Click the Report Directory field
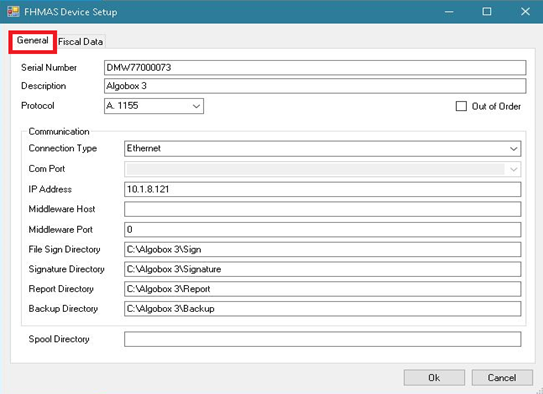The height and width of the screenshot is (394, 543). 322,289
